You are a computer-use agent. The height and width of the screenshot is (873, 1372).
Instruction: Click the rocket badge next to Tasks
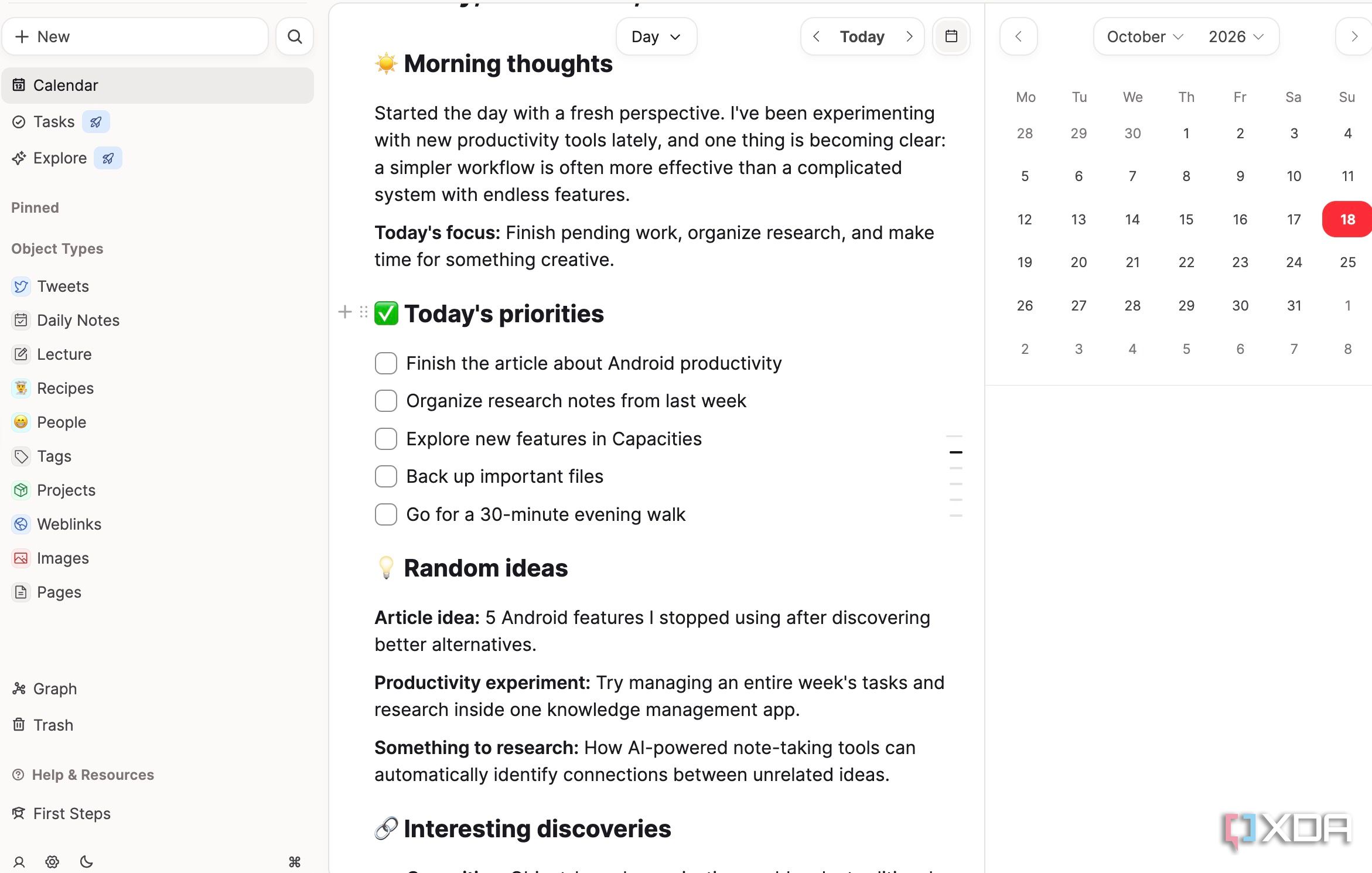96,122
